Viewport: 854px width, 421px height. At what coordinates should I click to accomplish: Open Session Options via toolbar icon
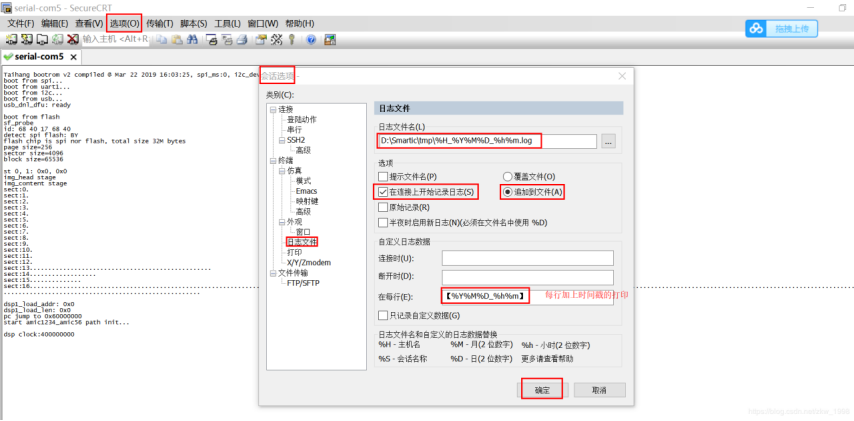coord(261,39)
